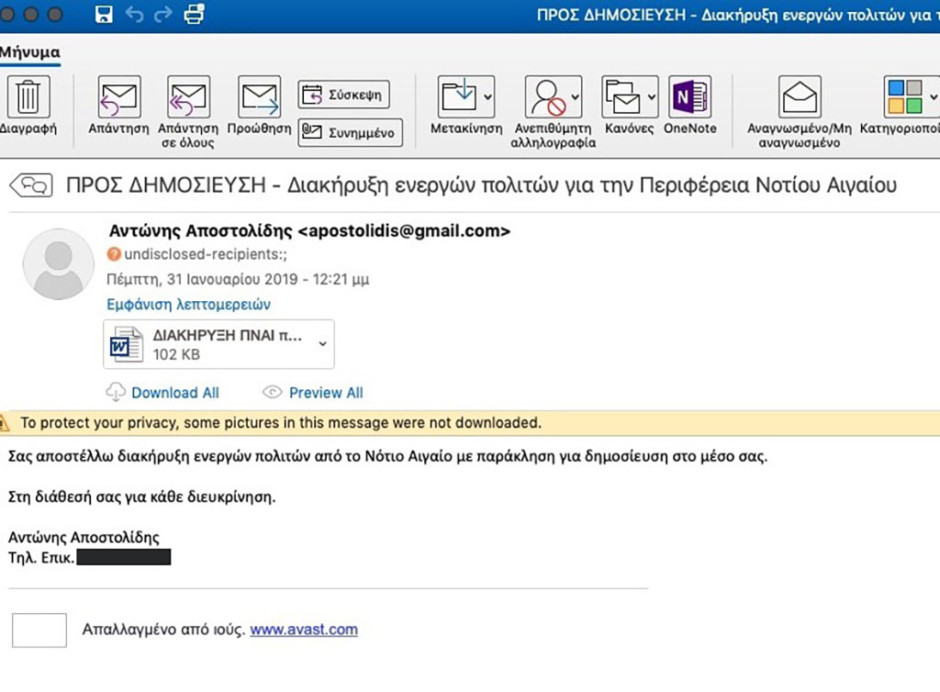The height and width of the screenshot is (692, 940).
Task: Click Απάντηση σε όλους reply-all icon
Action: 189,97
